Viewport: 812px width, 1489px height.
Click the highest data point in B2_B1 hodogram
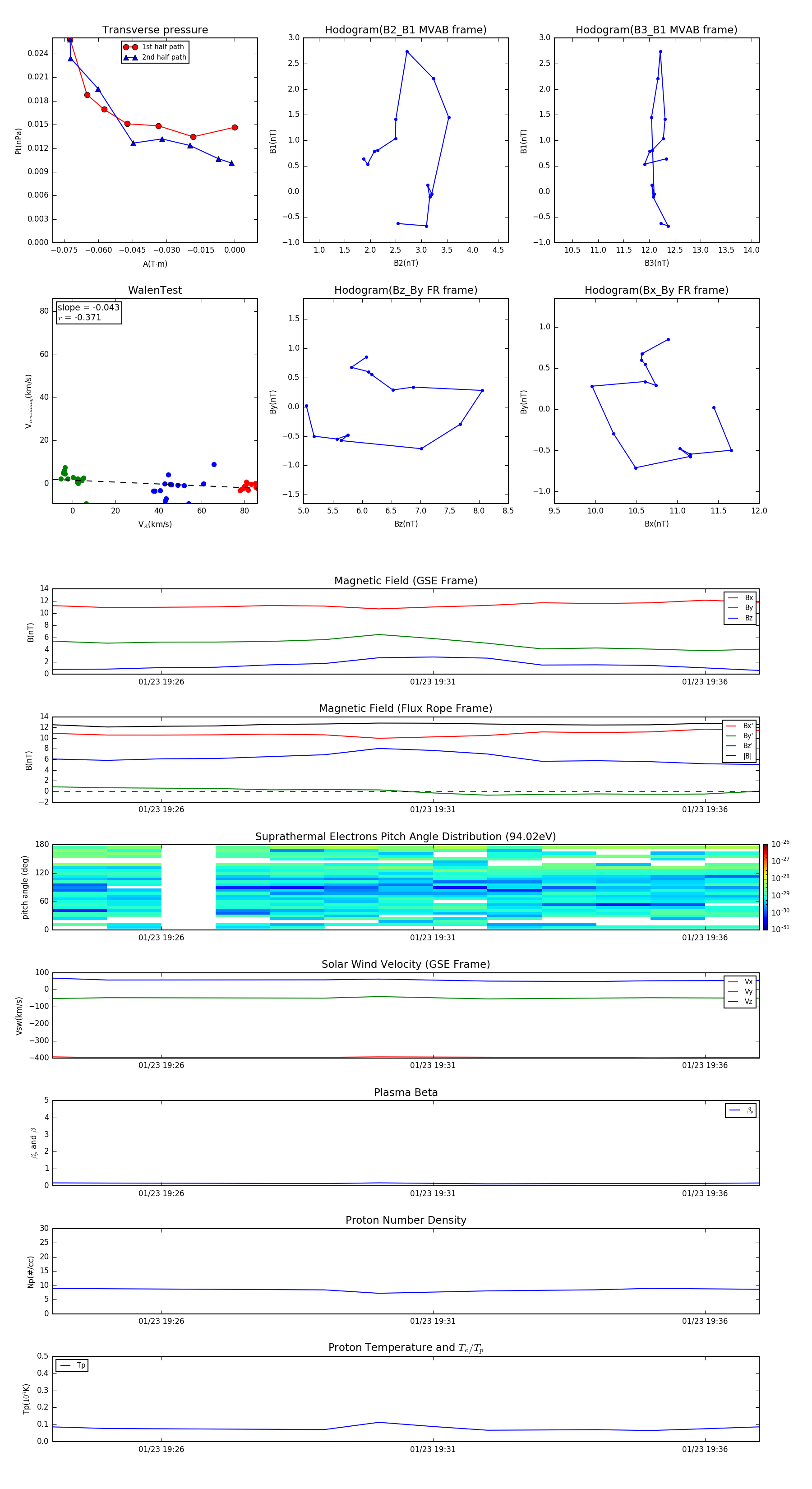[407, 51]
